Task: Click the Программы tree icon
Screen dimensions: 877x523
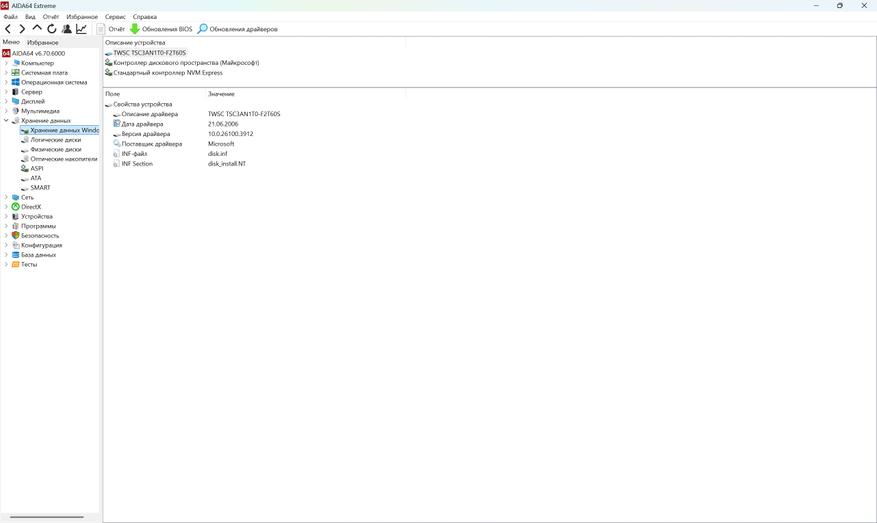Action: point(16,226)
